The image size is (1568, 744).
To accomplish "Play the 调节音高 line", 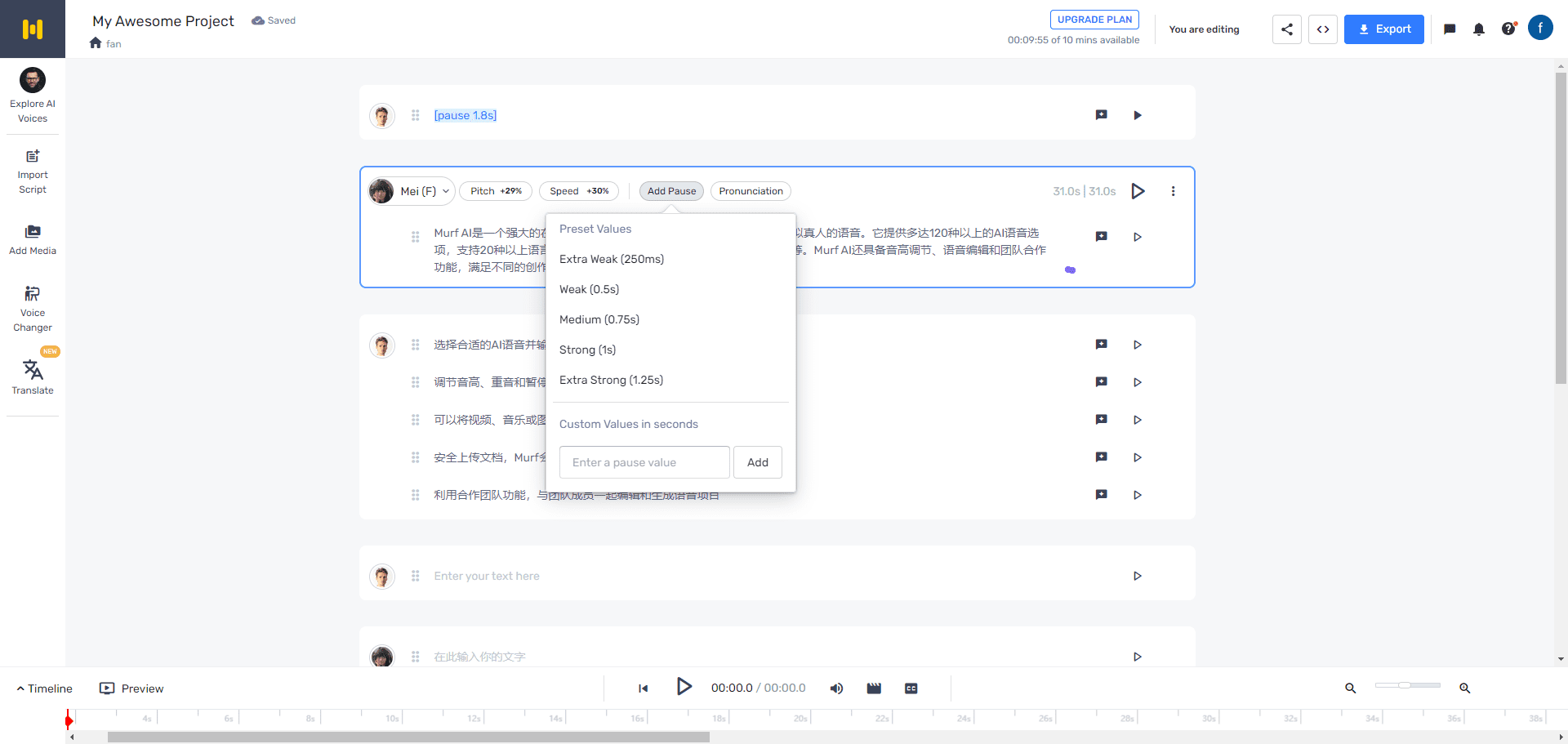I will (x=1138, y=382).
